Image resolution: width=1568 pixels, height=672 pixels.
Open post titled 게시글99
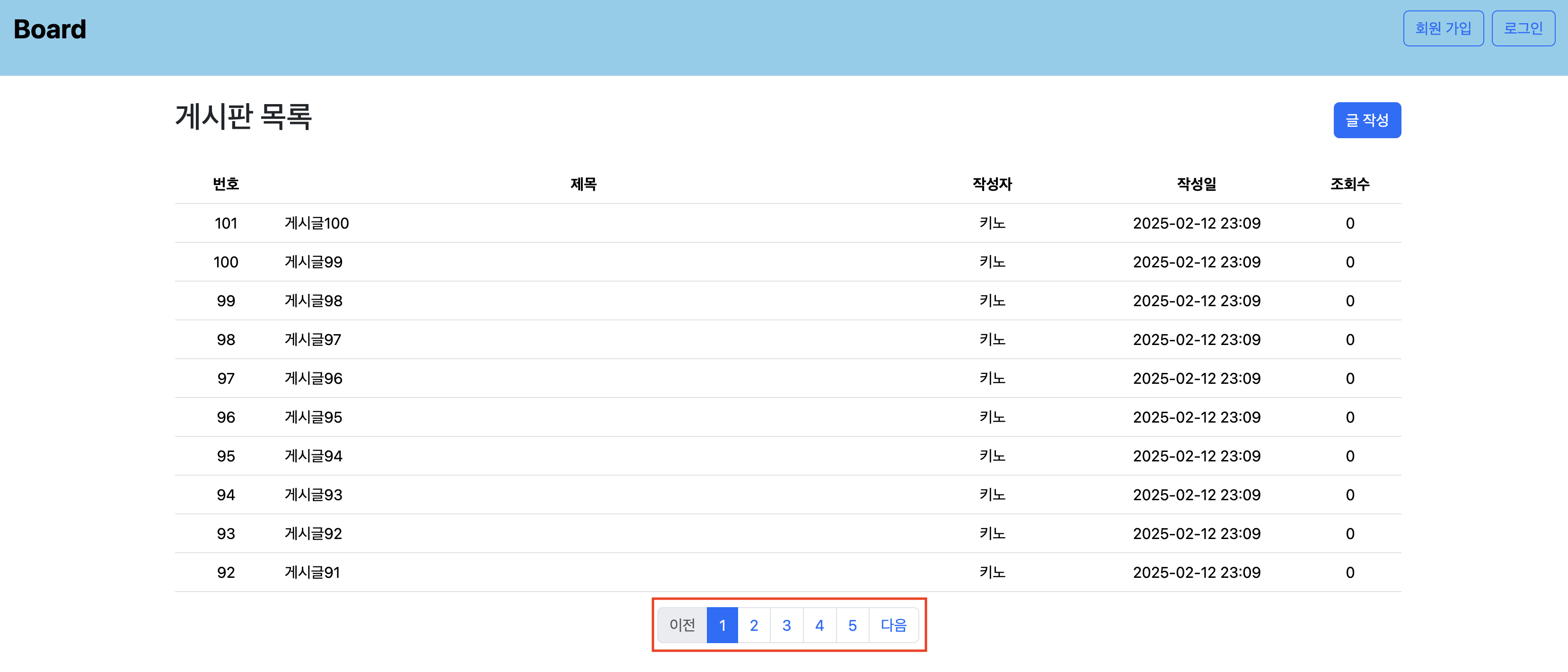[314, 262]
